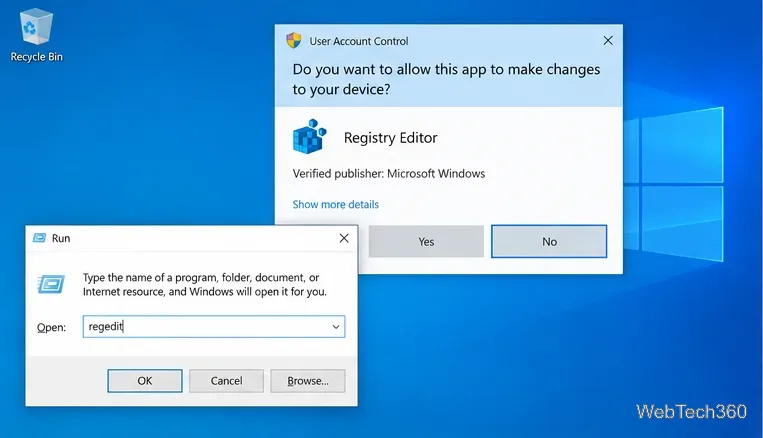Viewport: 763px width, 438px height.
Task: Open Show more details link
Action: [x=335, y=204]
